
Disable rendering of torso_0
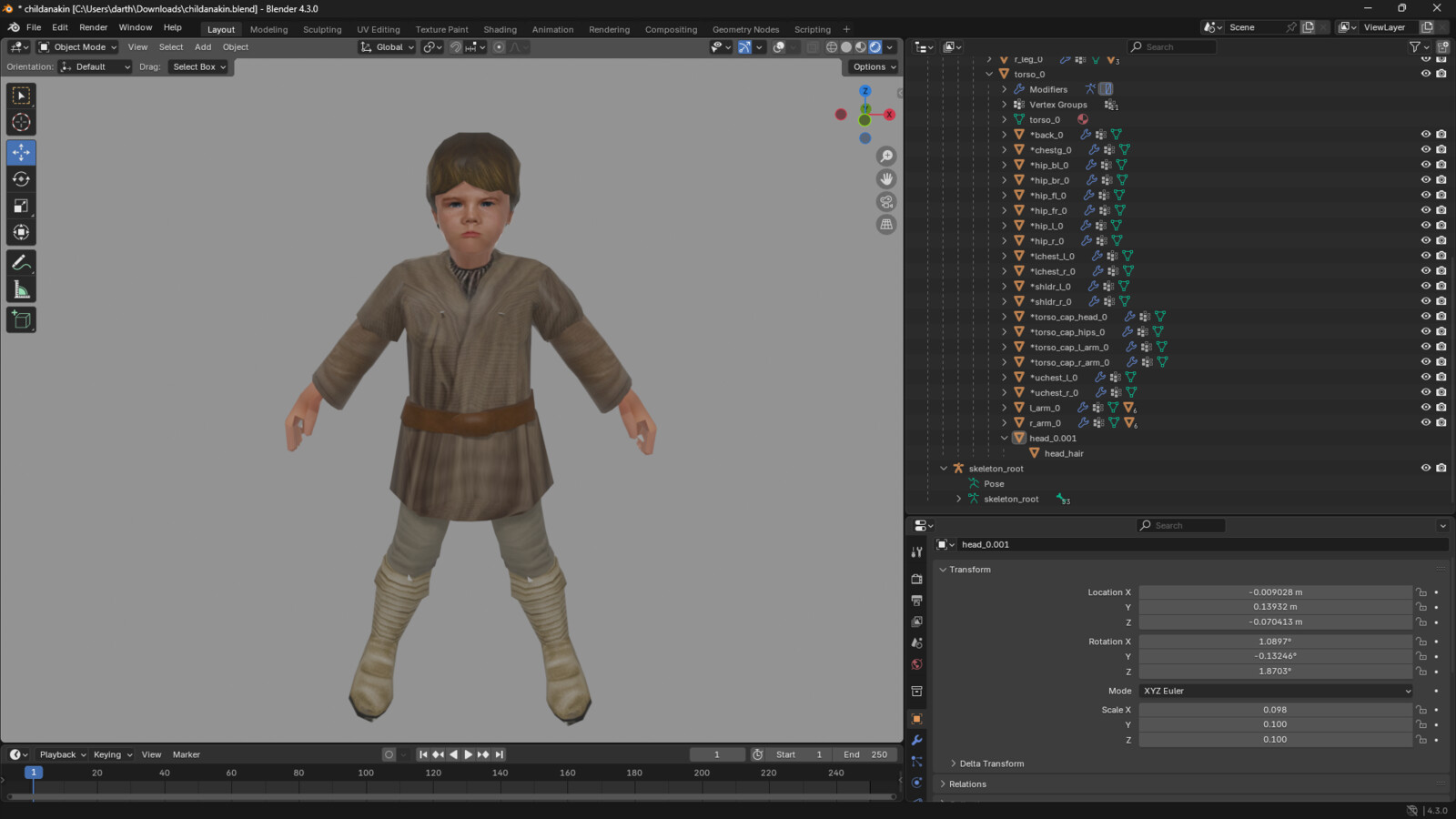point(1441,74)
